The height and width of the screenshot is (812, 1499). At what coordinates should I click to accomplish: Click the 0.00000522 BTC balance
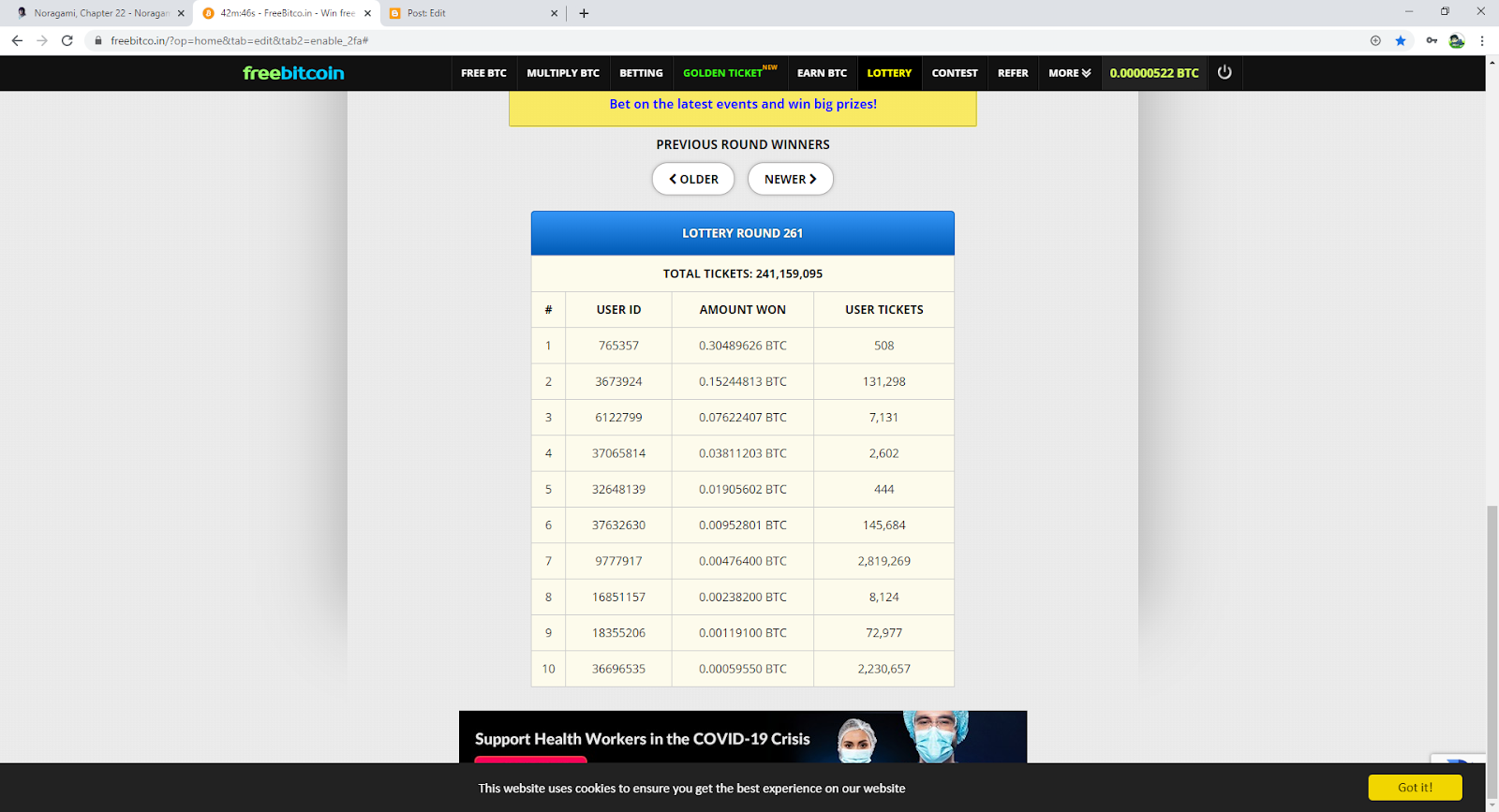(x=1154, y=73)
